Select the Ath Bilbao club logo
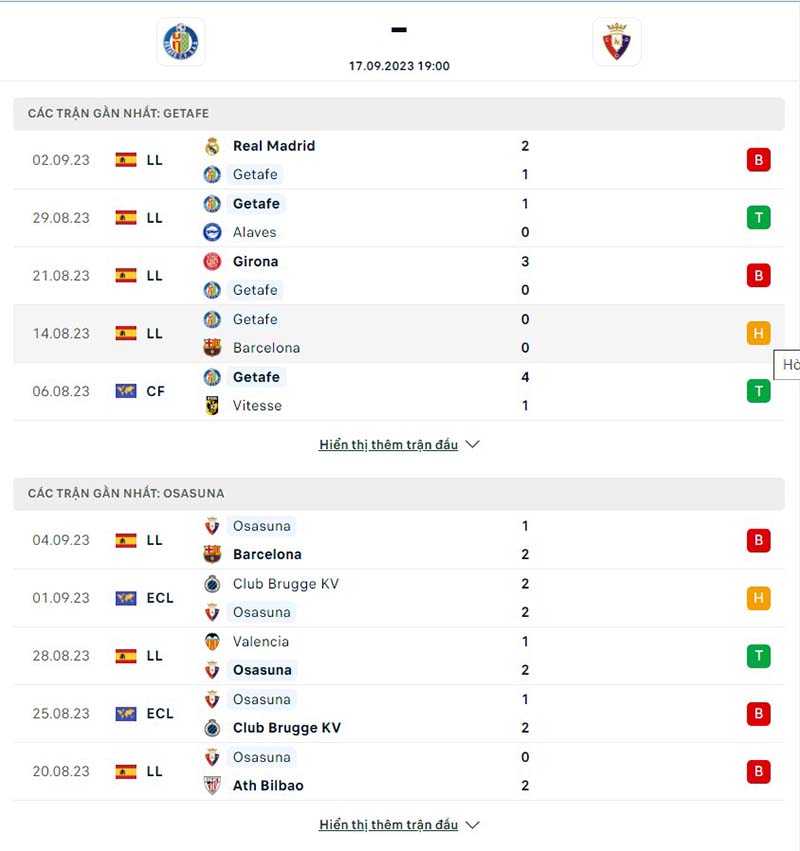 click(x=214, y=785)
